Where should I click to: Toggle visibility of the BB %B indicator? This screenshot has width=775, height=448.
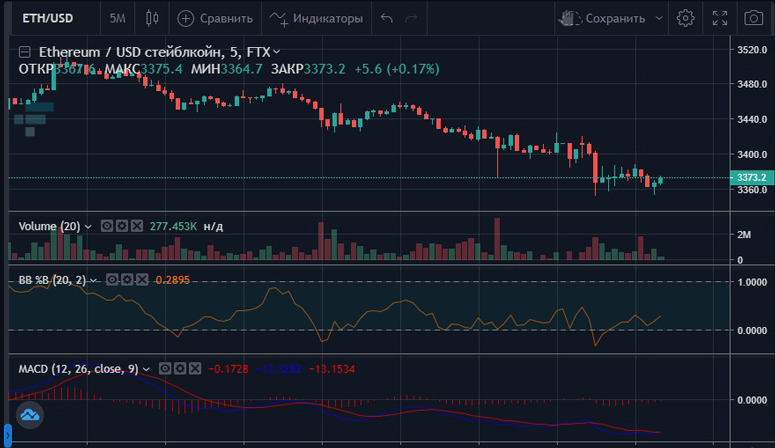(113, 279)
